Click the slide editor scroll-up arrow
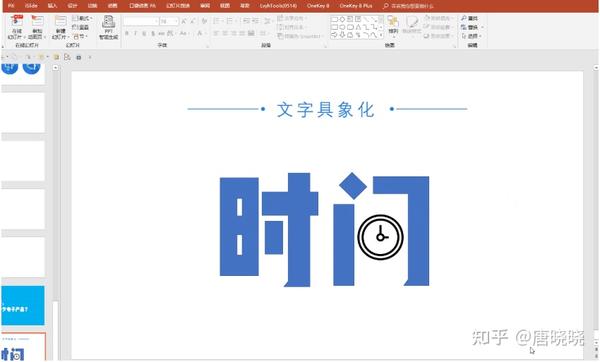The width and height of the screenshot is (600, 362). [x=596, y=67]
